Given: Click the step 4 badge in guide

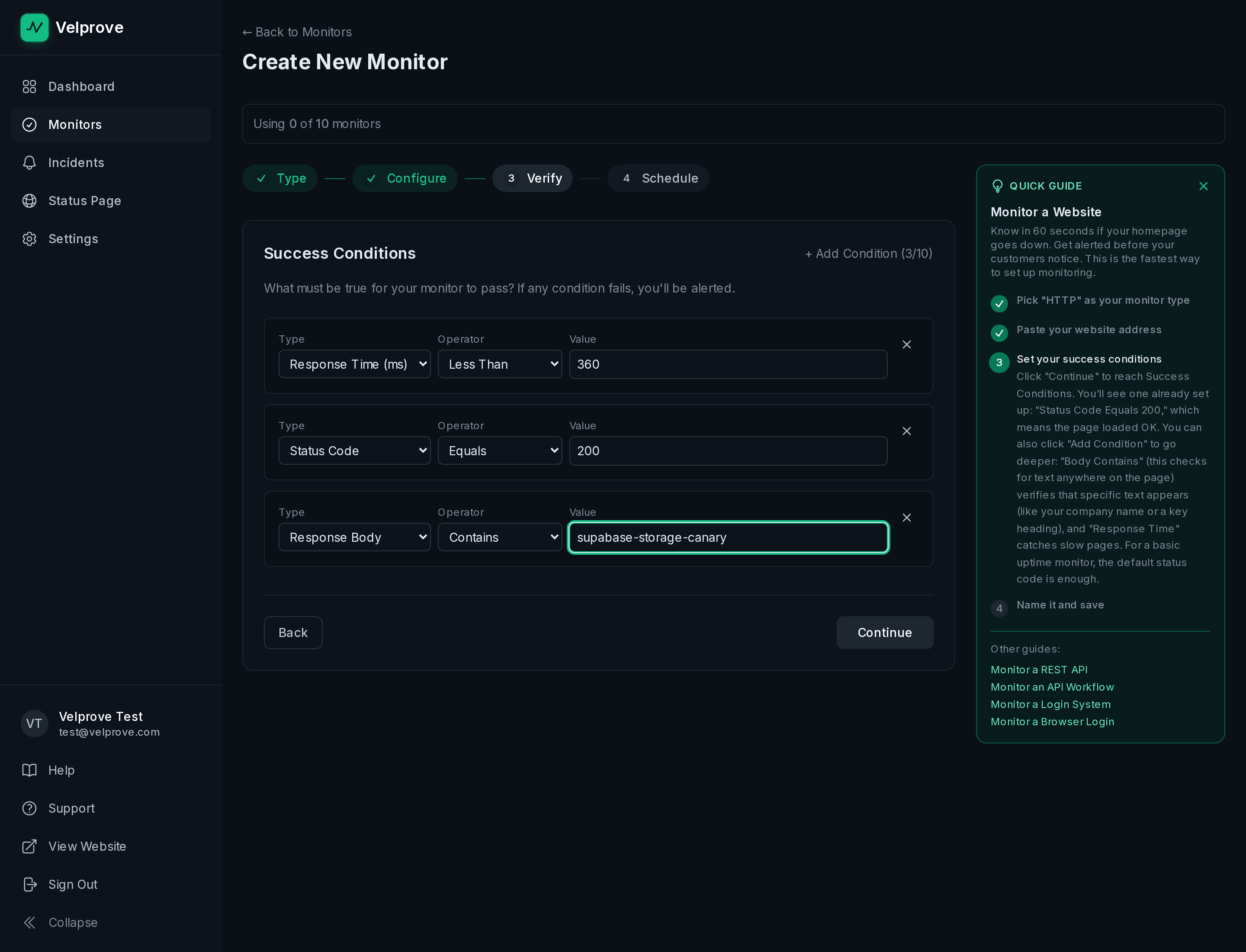Looking at the screenshot, I should tap(999, 608).
